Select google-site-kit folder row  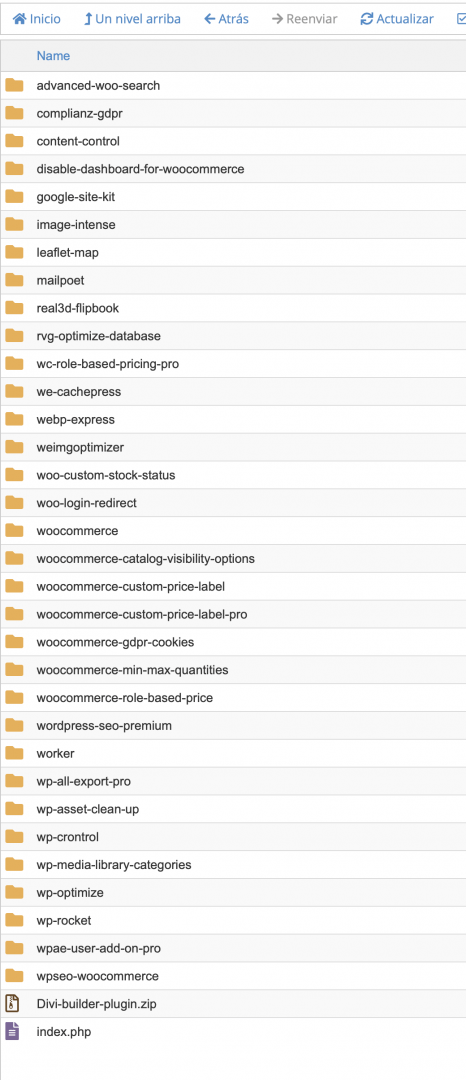[233, 197]
